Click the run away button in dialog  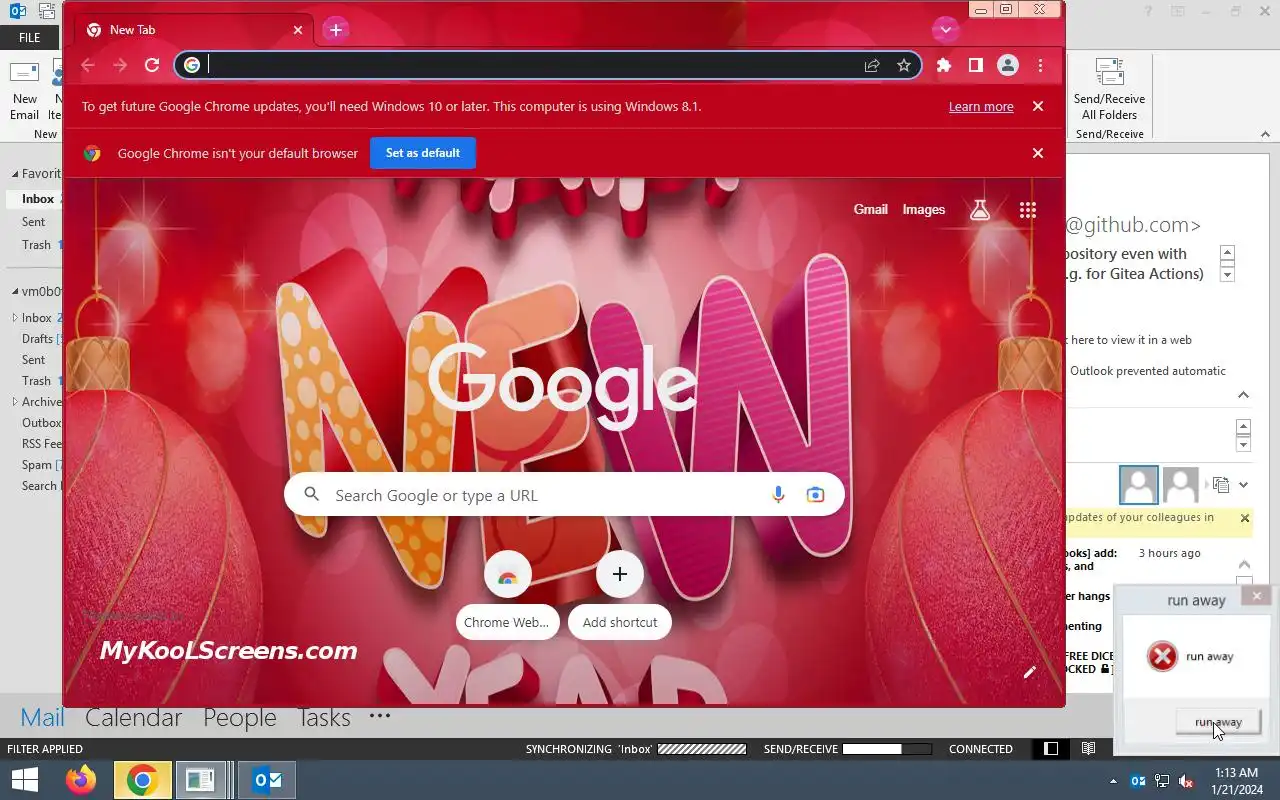(x=1218, y=722)
